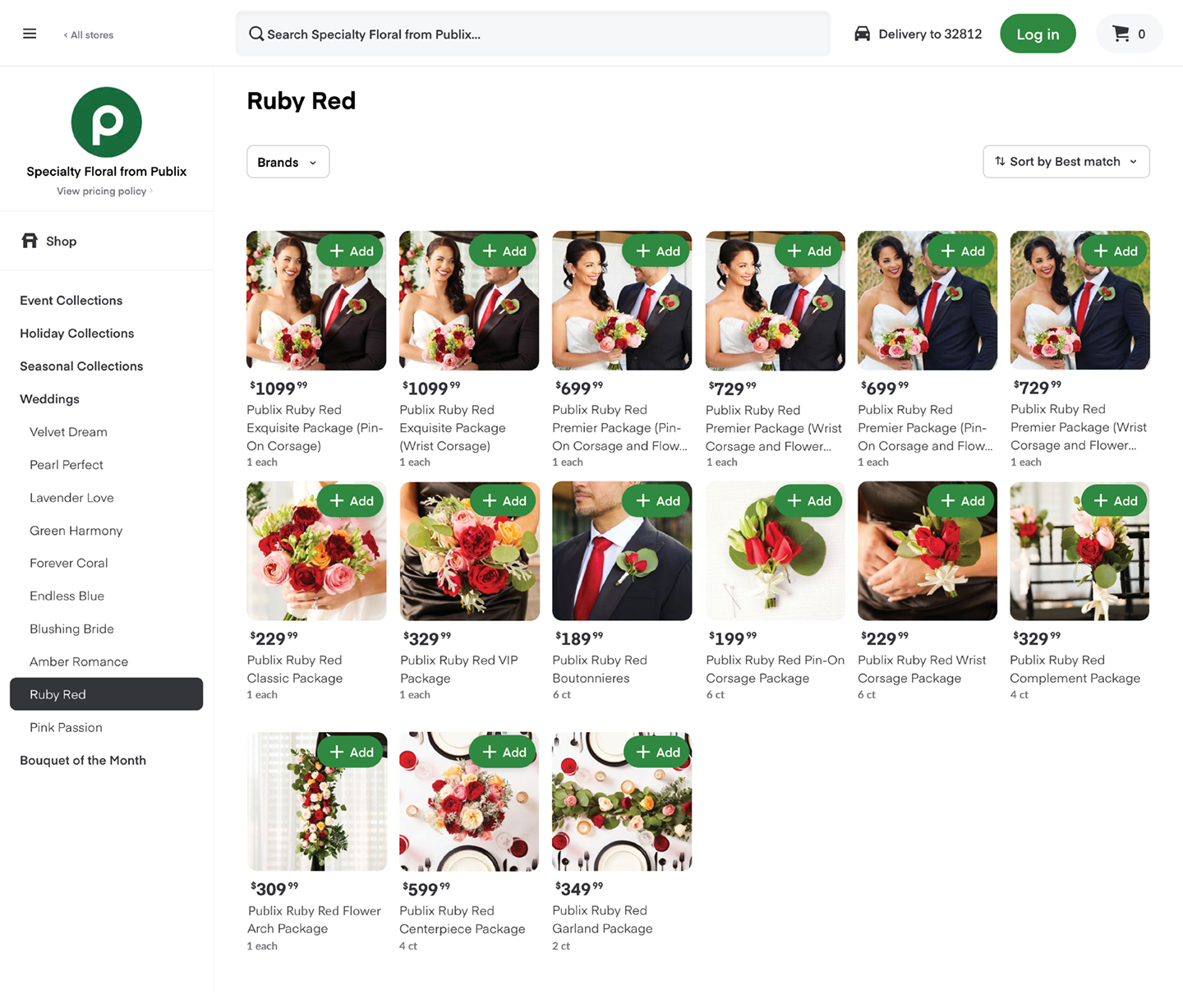Click the delivery car icon

tap(862, 34)
